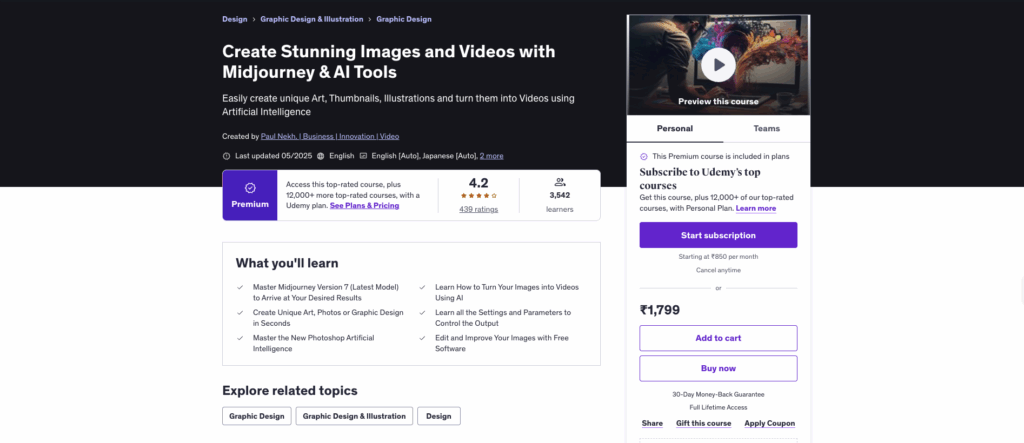Select the Design topic chip

pyautogui.click(x=439, y=416)
